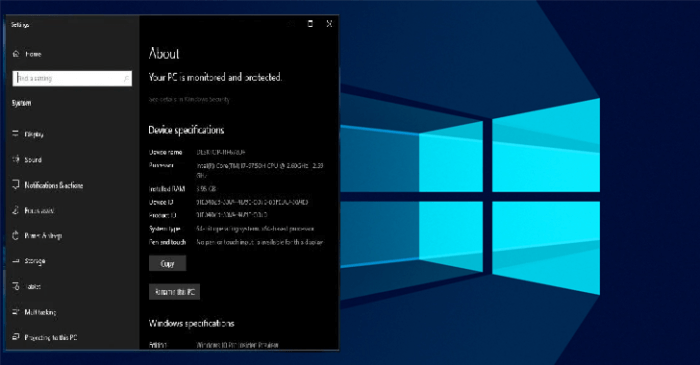Open the Tablet settings

pos(33,287)
